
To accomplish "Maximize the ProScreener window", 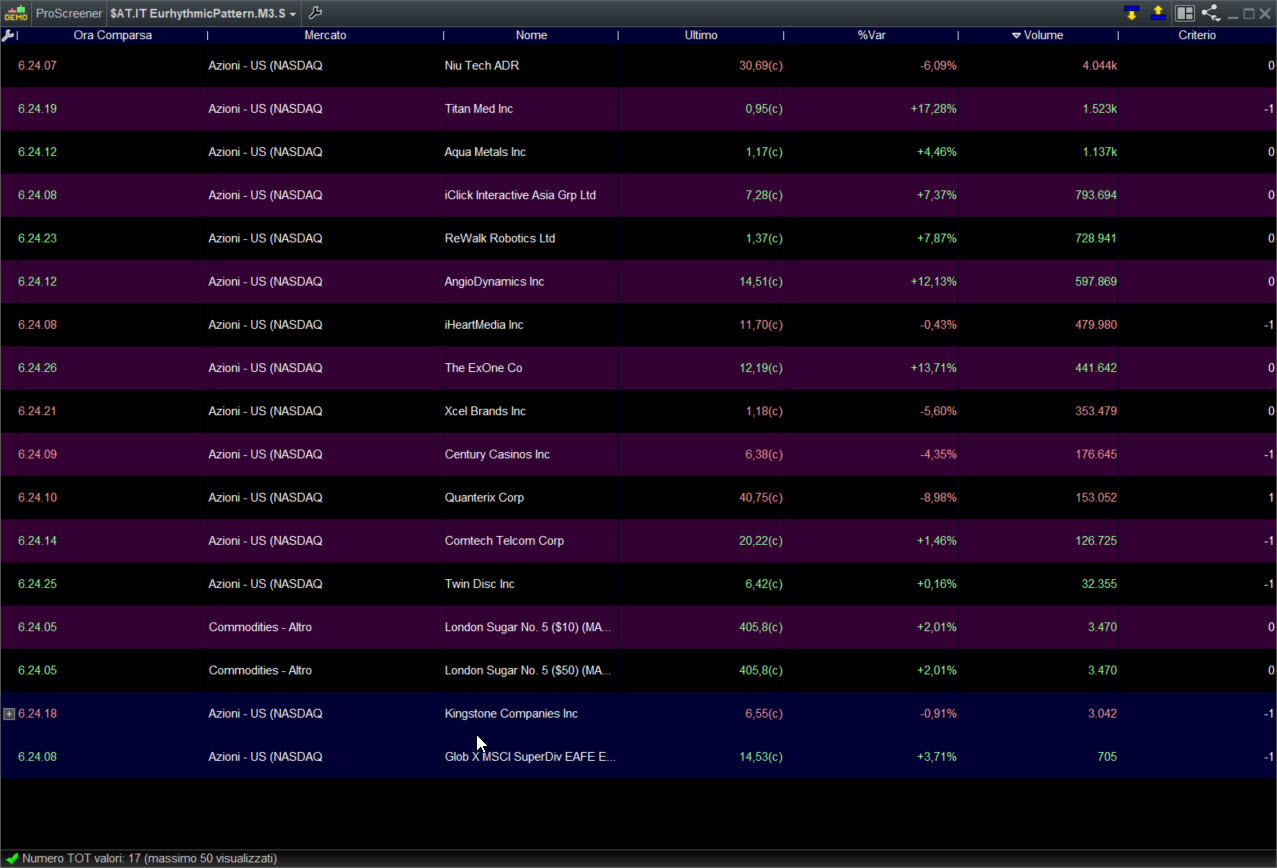I will (1249, 14).
